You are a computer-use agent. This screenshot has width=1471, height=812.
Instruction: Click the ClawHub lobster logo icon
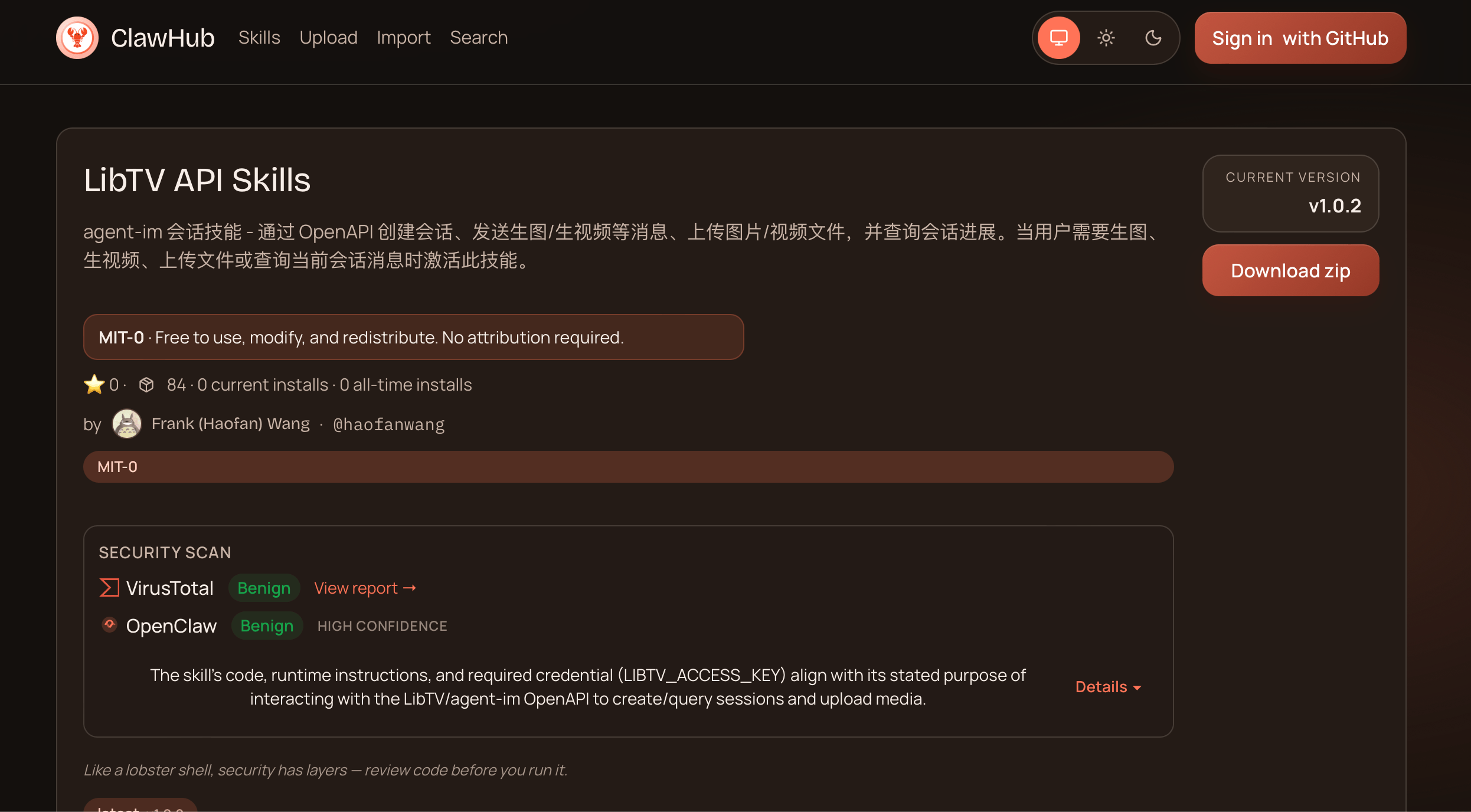(77, 38)
